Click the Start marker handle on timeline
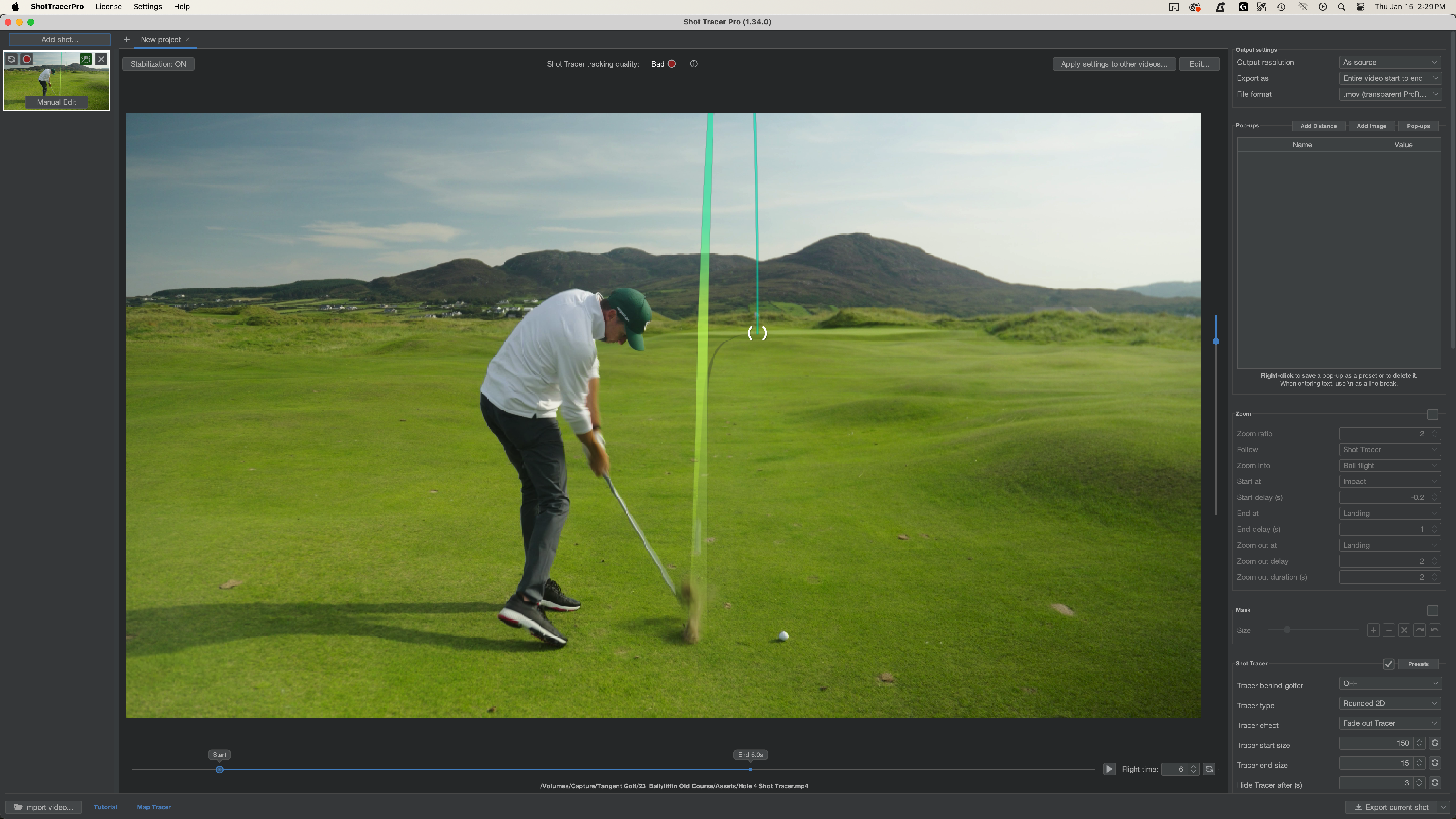The image size is (1456, 819). point(220,770)
